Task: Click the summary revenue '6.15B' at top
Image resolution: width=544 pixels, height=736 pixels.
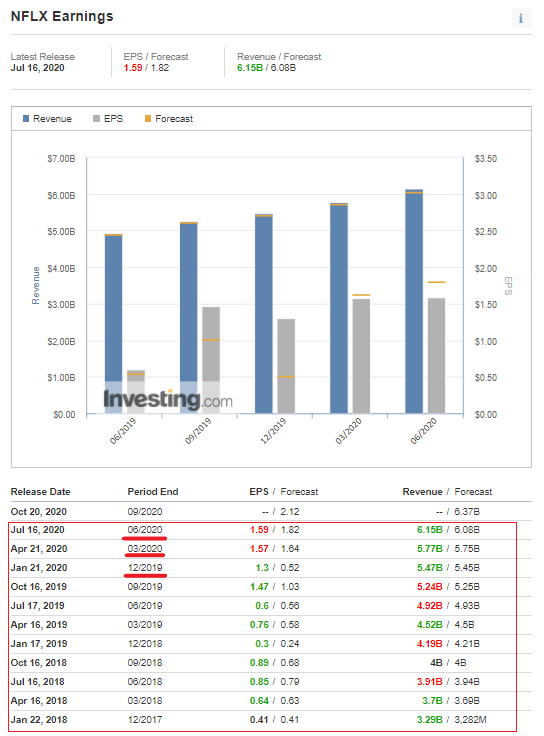Action: (250, 68)
